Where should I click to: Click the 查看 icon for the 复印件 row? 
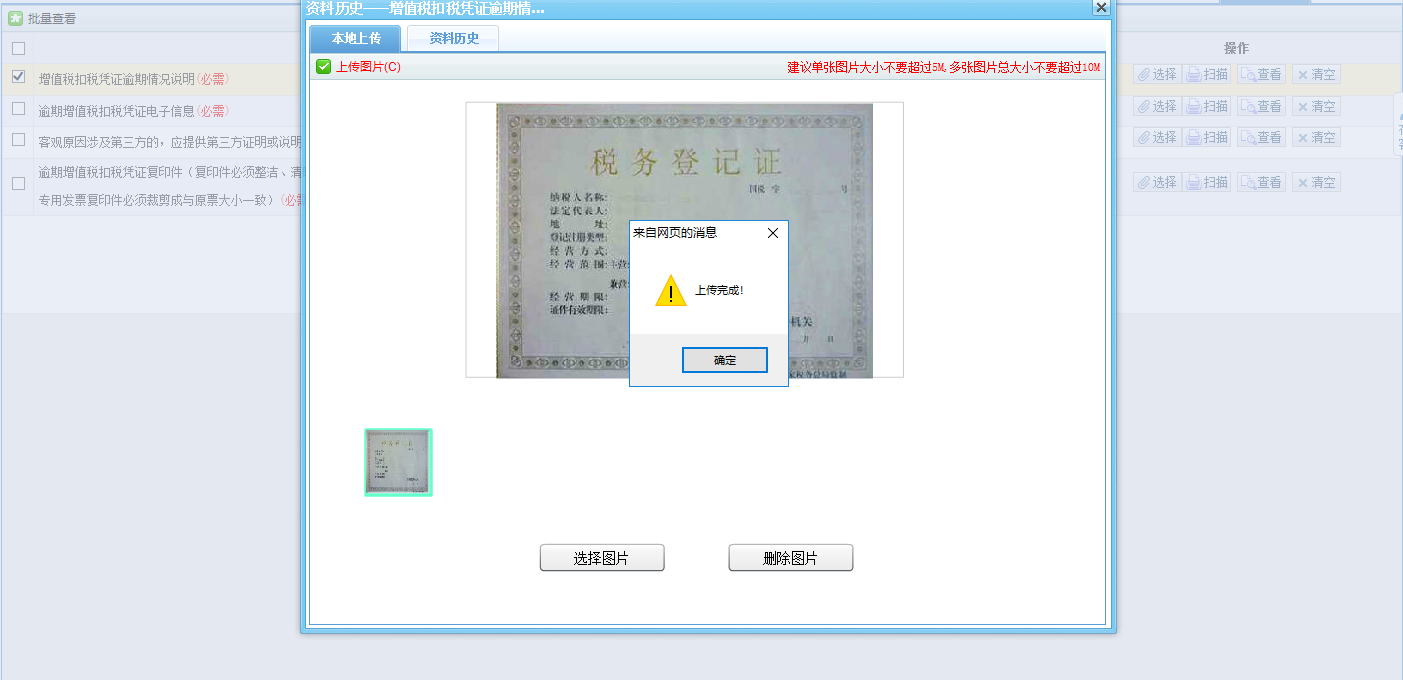(x=1260, y=182)
